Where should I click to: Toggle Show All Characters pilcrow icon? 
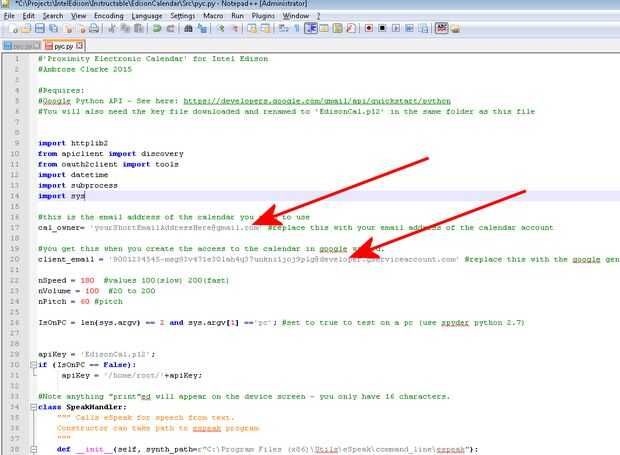coord(297,28)
